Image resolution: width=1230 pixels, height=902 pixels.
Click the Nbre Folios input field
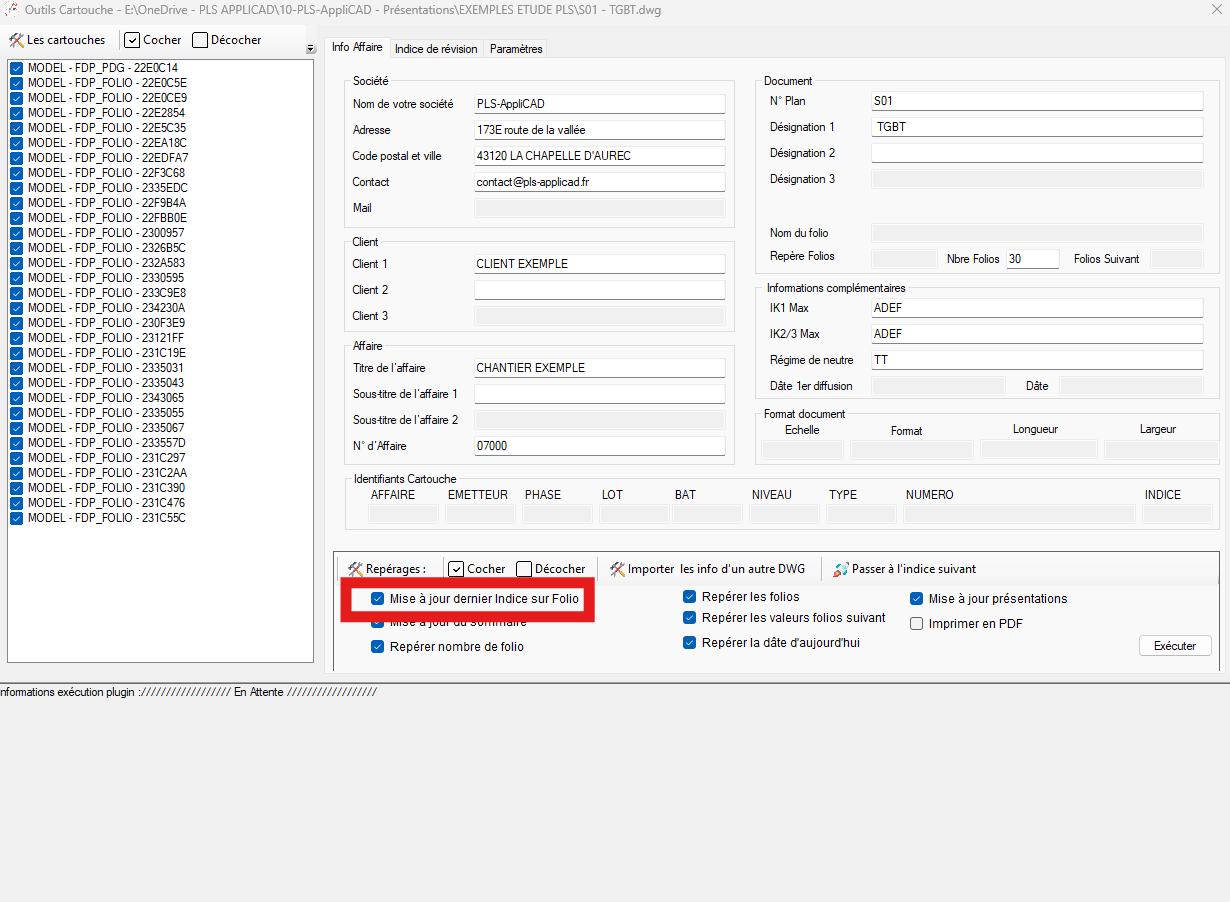pyautogui.click(x=1032, y=259)
